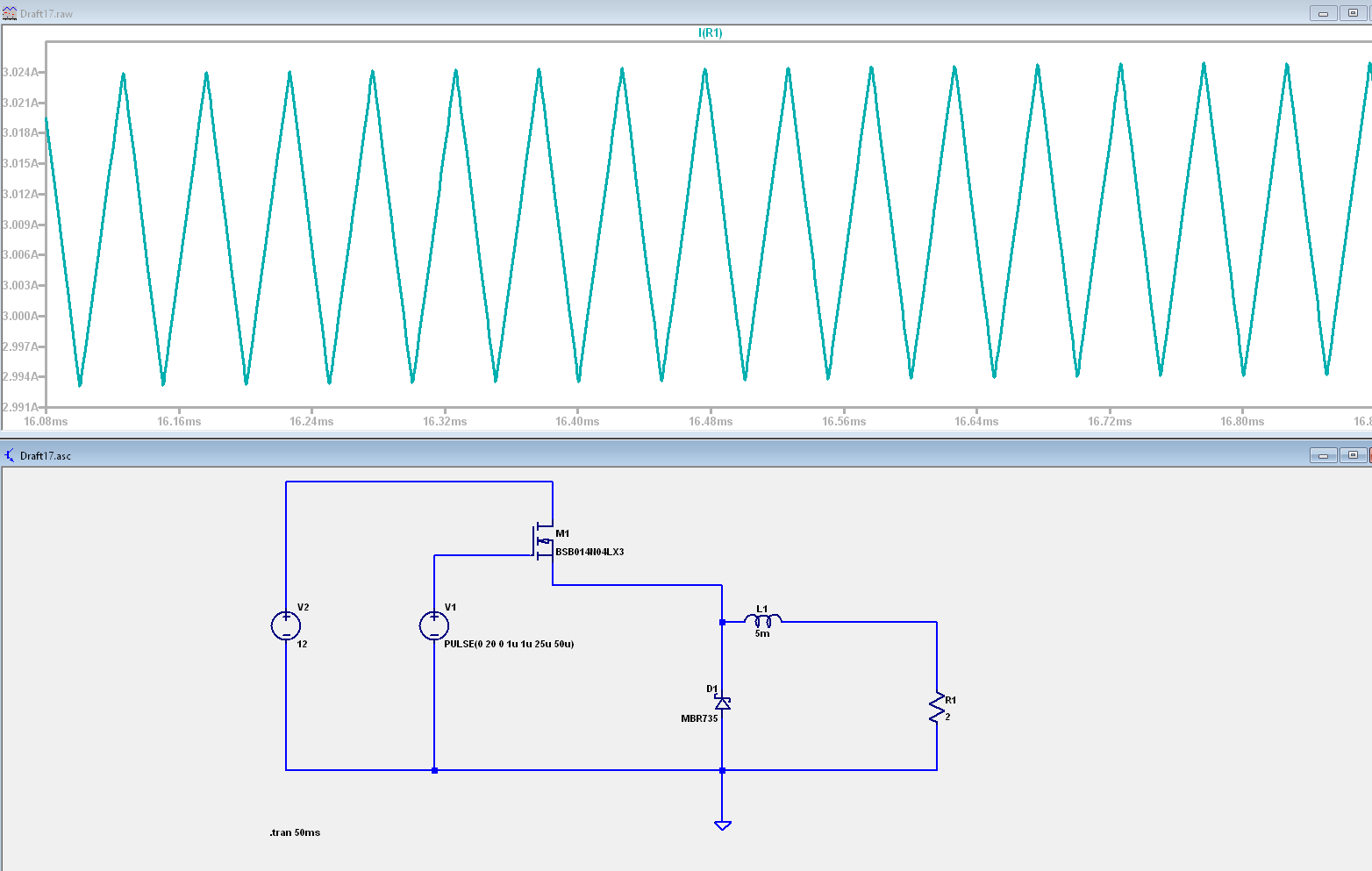Click the R1 reference designator
The image size is (1372, 871).
pos(951,700)
